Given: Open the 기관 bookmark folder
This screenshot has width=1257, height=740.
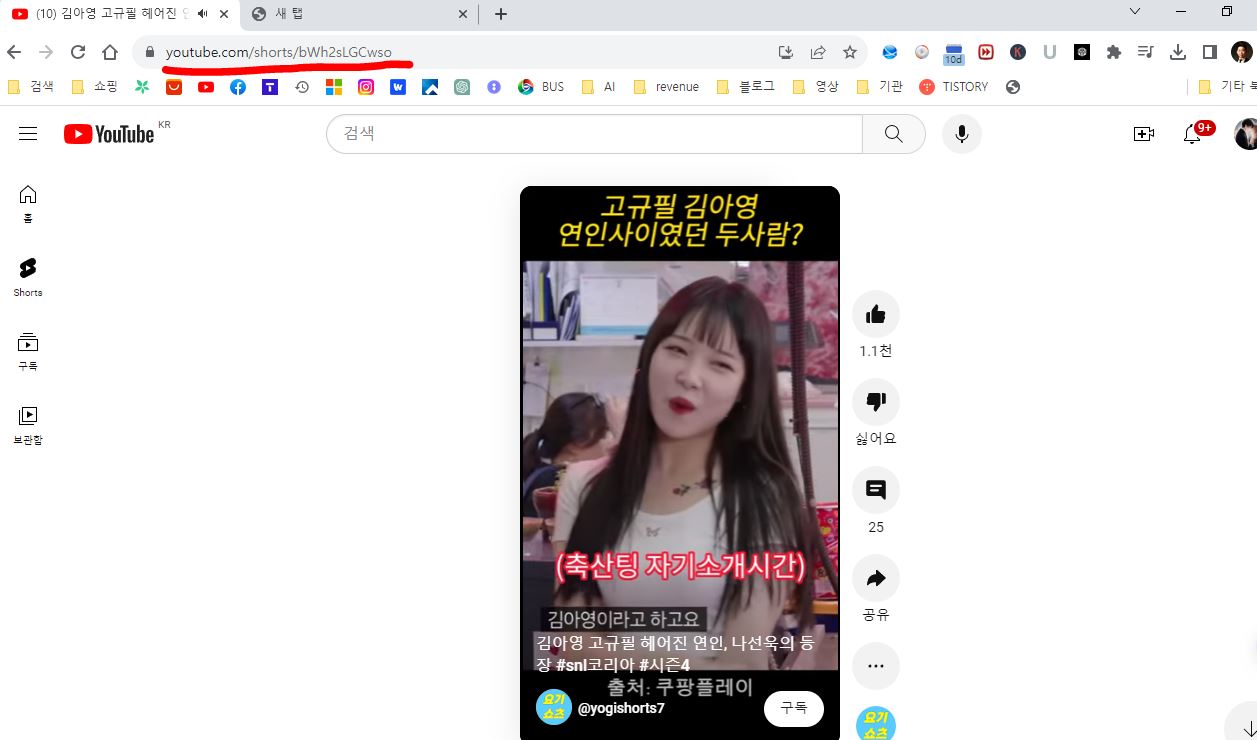Looking at the screenshot, I should click(x=880, y=87).
